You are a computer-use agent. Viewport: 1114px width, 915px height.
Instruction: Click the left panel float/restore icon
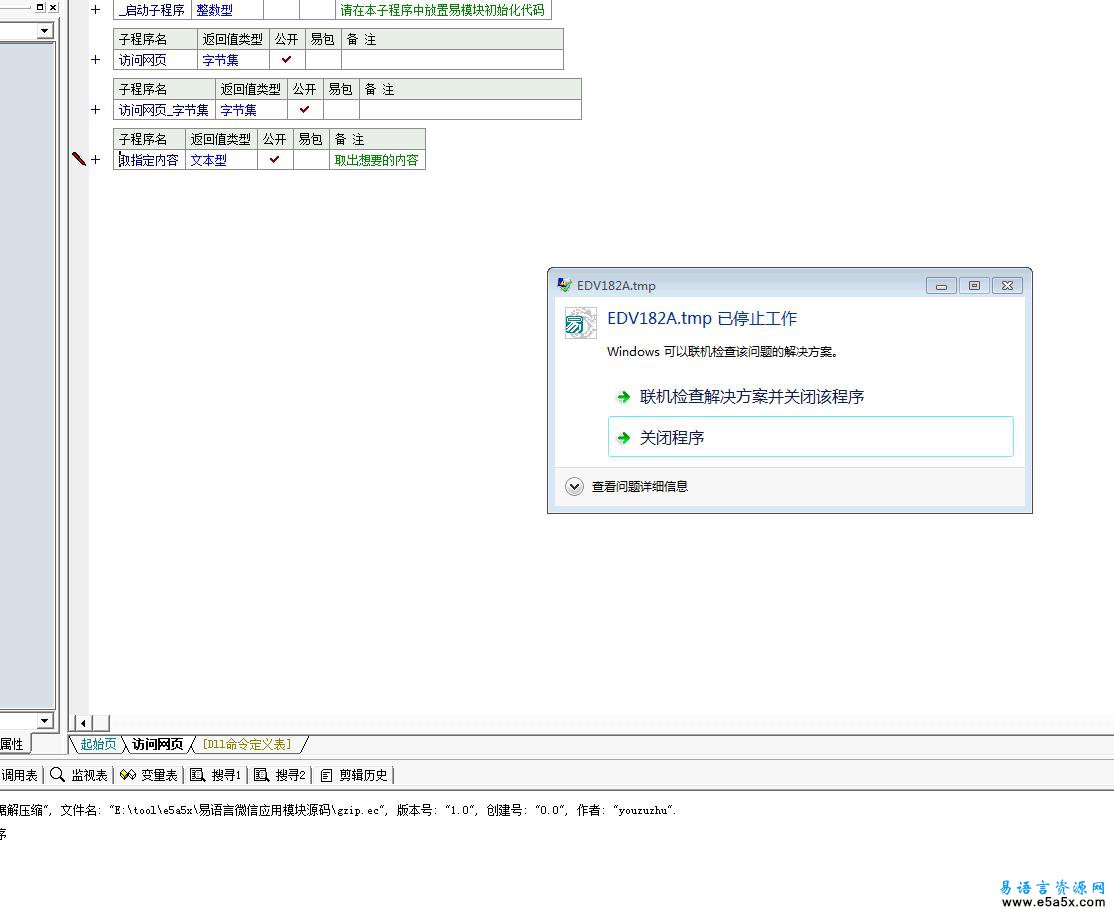coord(40,7)
